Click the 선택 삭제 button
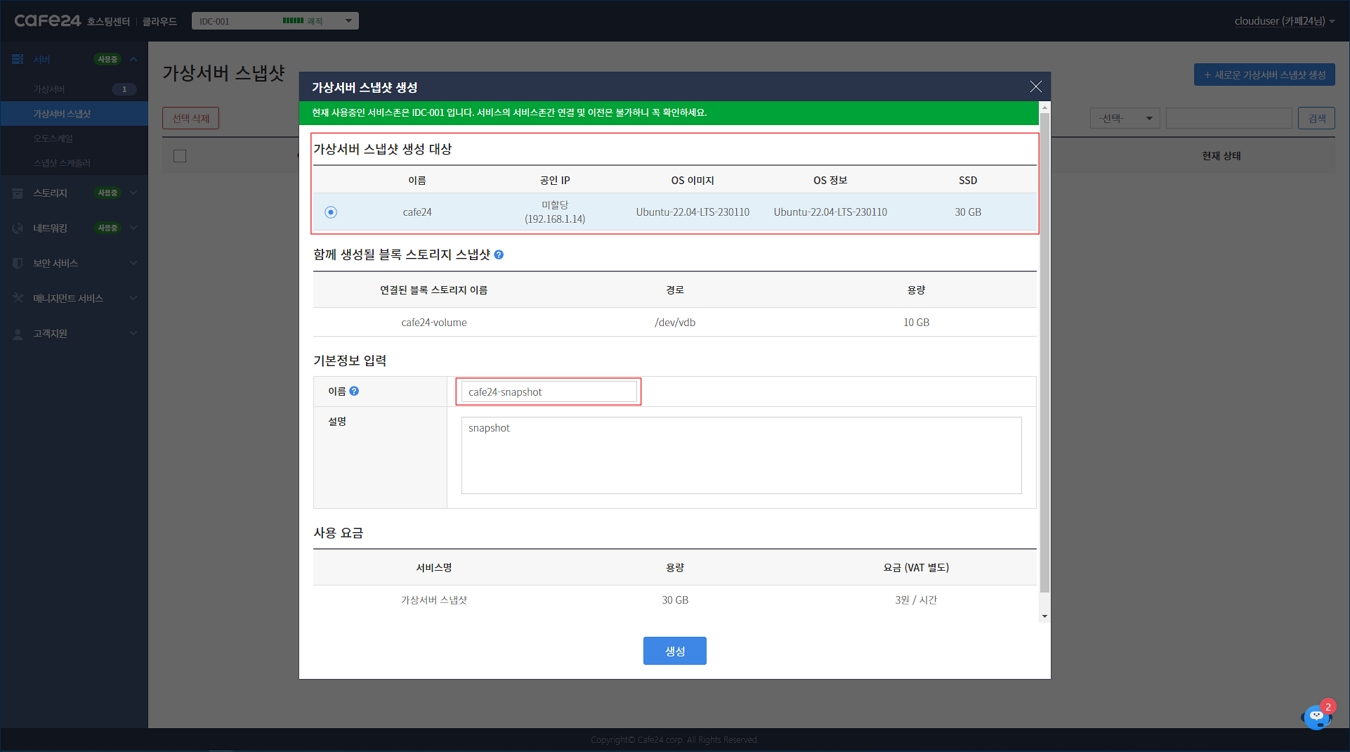The height and width of the screenshot is (752, 1350). (x=190, y=118)
